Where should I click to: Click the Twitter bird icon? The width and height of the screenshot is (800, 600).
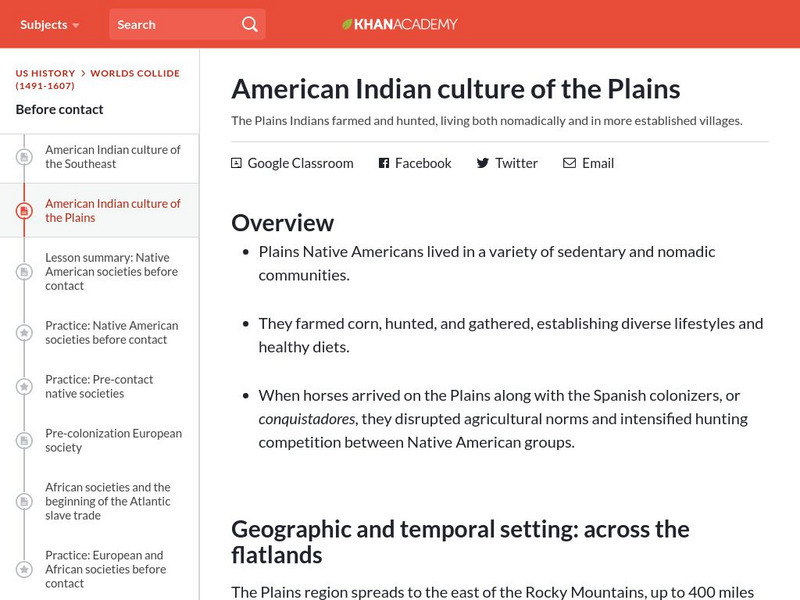tap(483, 163)
